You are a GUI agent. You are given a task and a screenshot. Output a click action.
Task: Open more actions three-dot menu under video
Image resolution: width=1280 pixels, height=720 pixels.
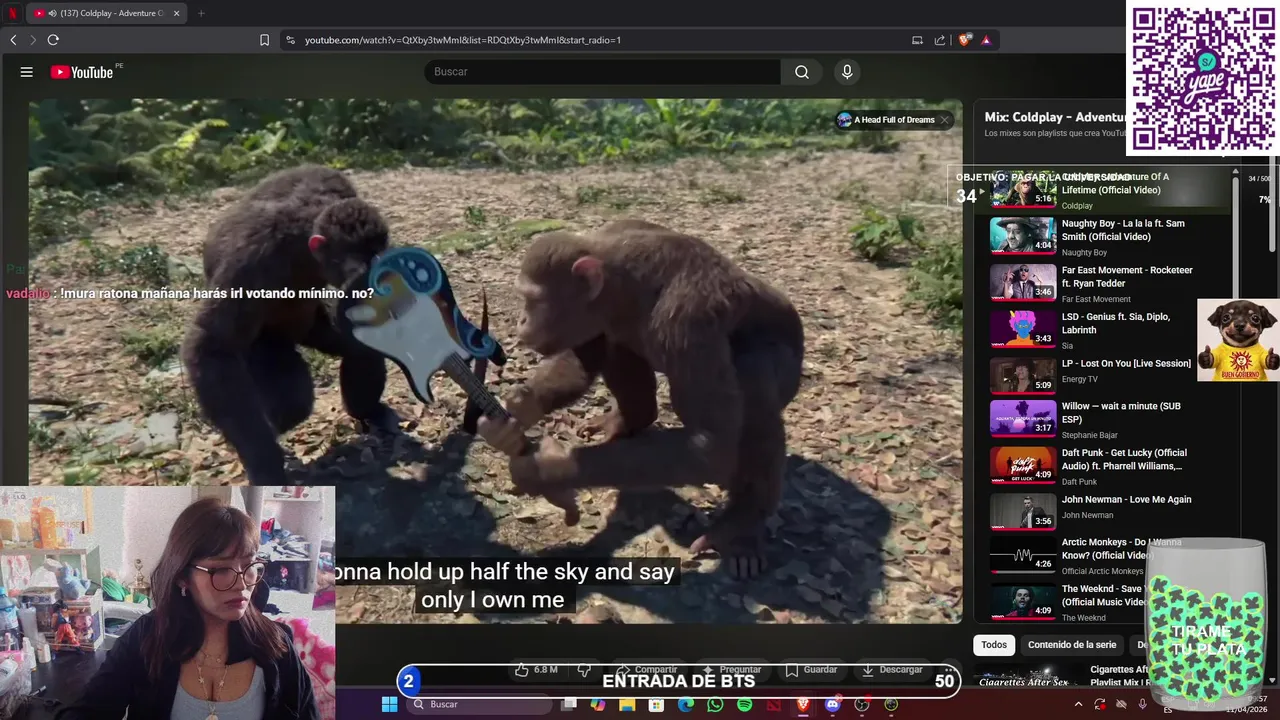tap(947, 670)
